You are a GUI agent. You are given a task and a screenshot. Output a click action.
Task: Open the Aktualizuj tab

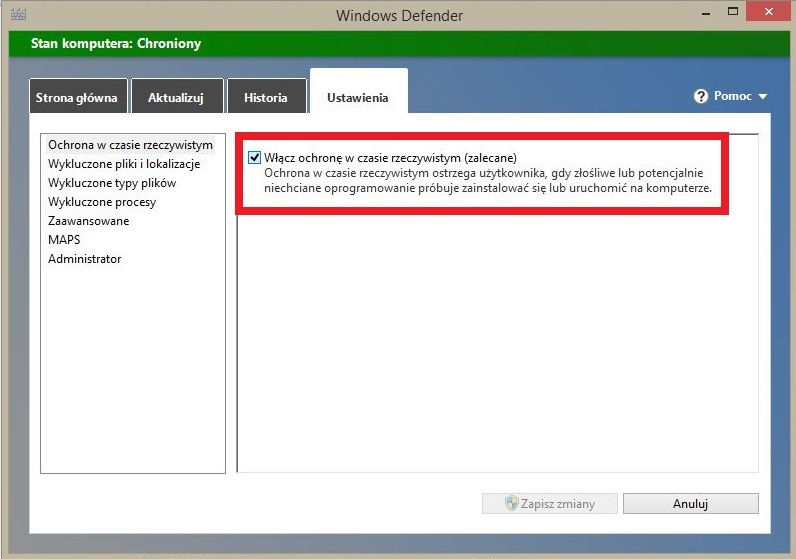coord(177,96)
